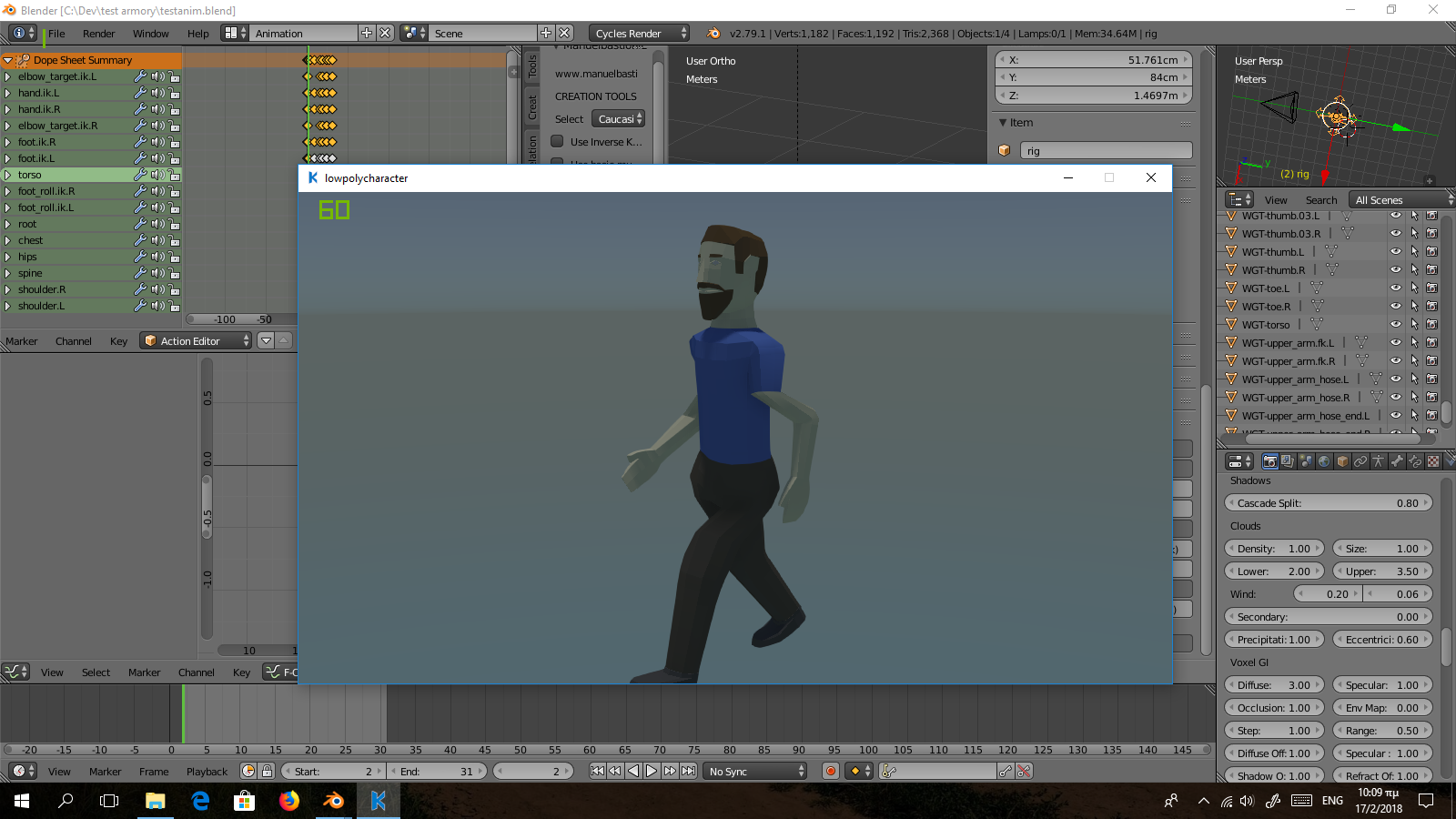Screen dimensions: 1456x819
Task: Click the record auto-keyframe button
Action: (830, 771)
